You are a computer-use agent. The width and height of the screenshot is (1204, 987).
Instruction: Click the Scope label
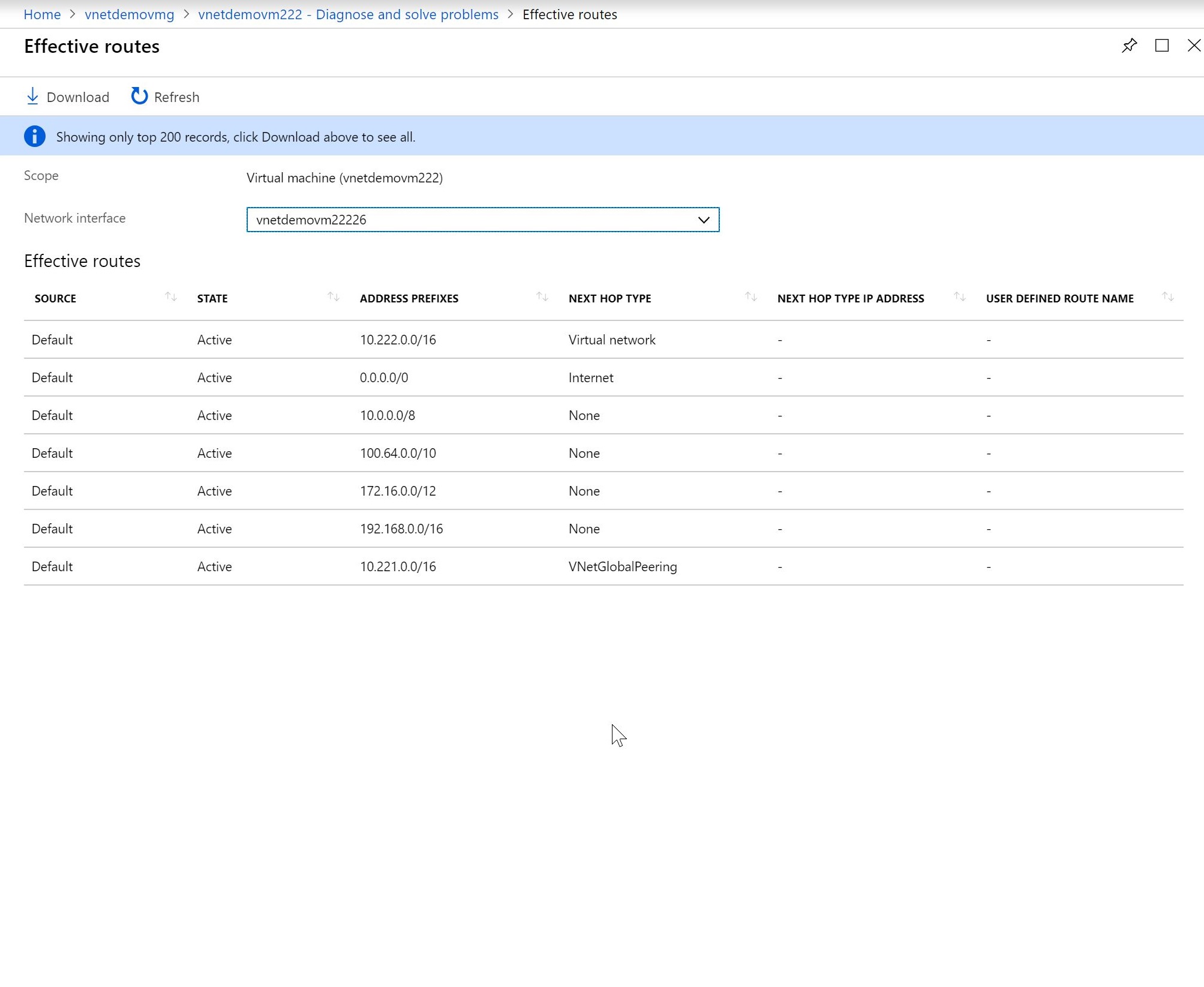[x=41, y=175]
